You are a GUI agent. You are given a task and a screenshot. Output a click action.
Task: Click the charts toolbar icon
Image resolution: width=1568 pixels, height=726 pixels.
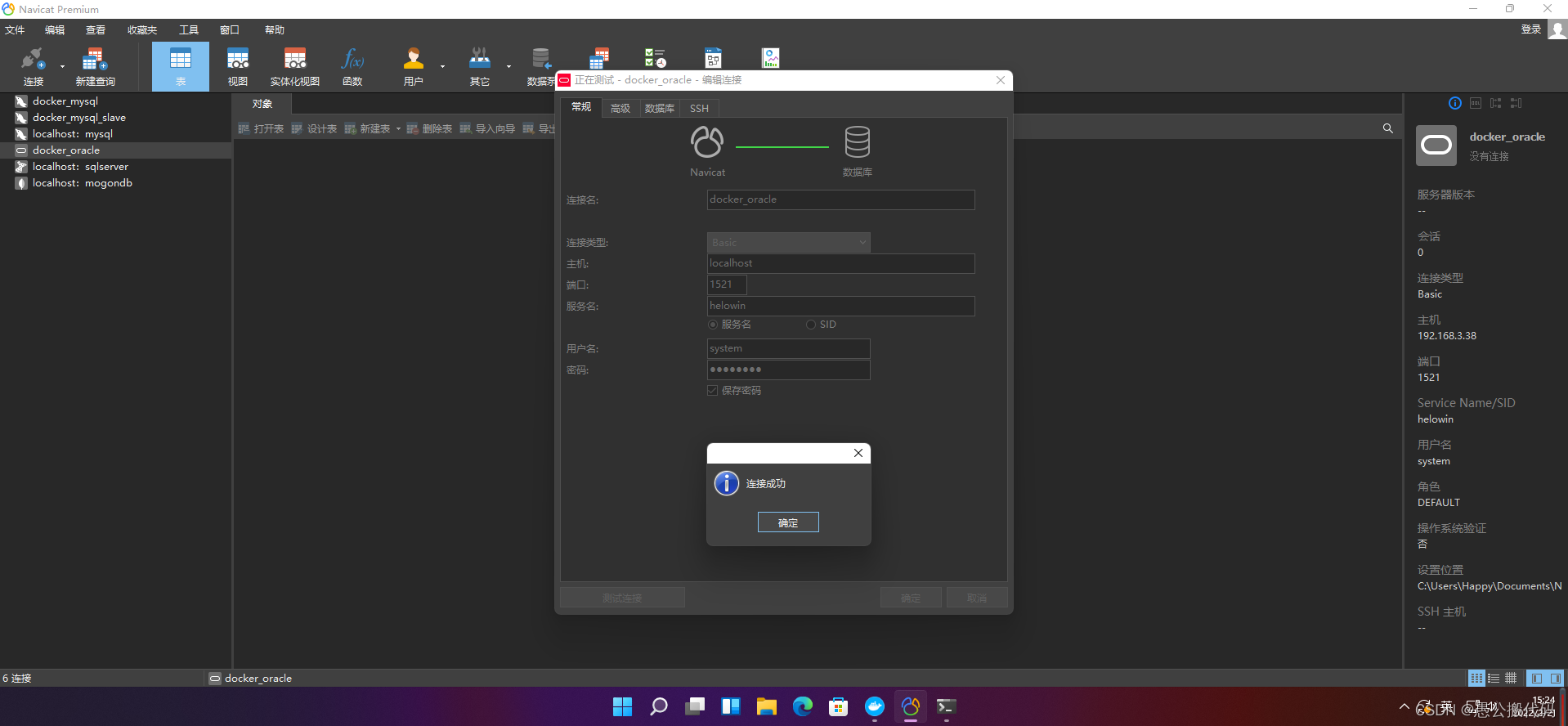tap(770, 57)
